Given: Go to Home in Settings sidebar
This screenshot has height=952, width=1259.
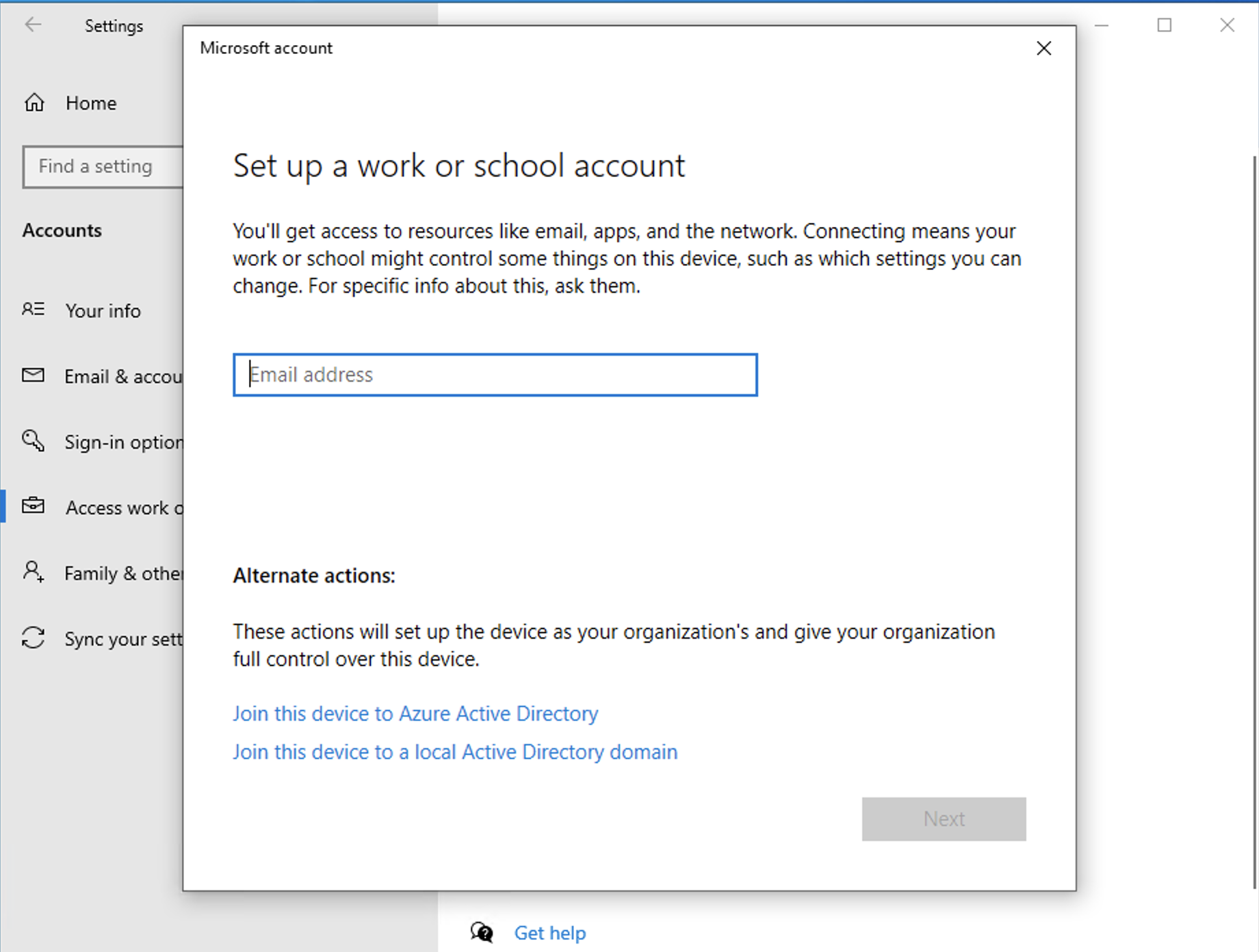Looking at the screenshot, I should [90, 103].
